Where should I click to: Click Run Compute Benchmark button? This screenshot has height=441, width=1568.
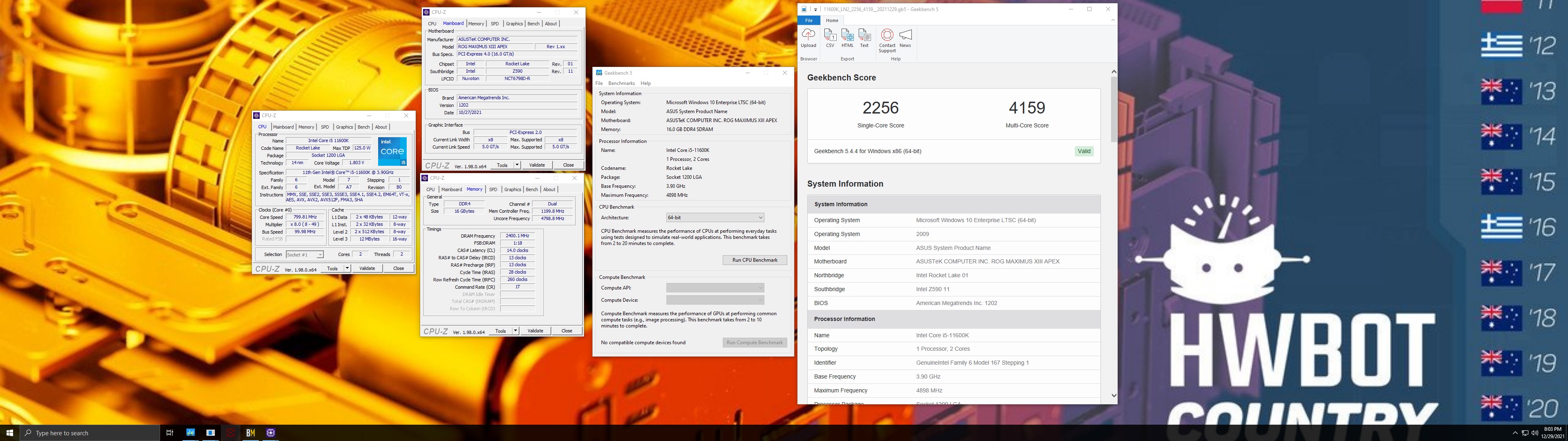pos(755,342)
